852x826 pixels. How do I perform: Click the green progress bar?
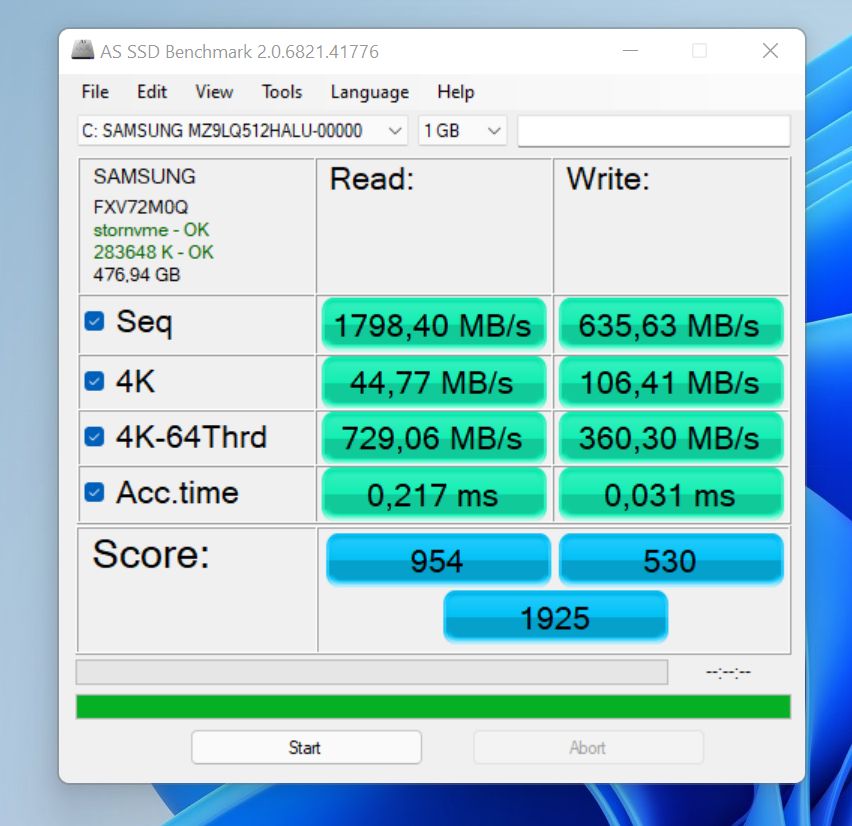click(433, 707)
